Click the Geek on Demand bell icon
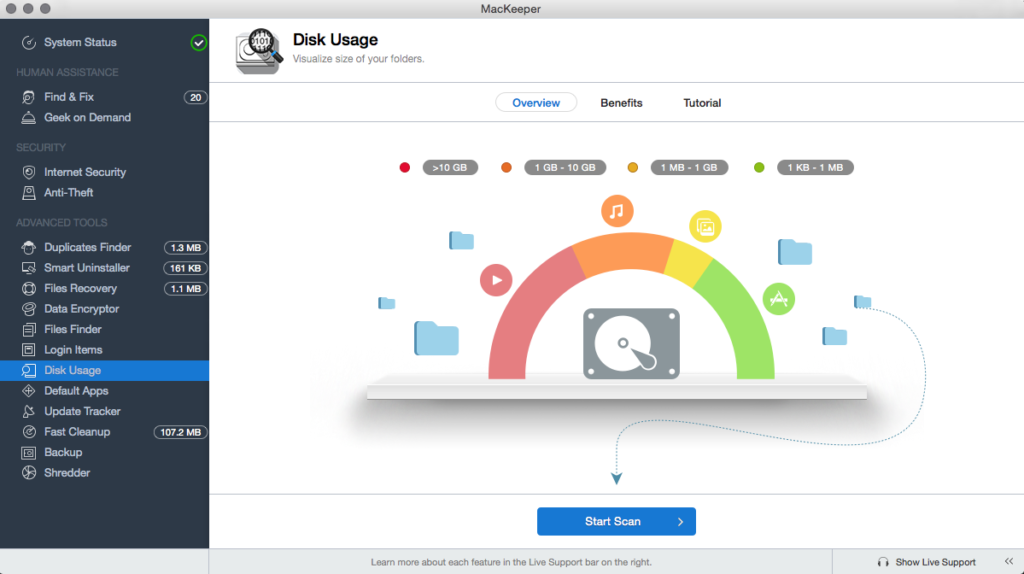Viewport: 1024px width, 574px height. 29,118
